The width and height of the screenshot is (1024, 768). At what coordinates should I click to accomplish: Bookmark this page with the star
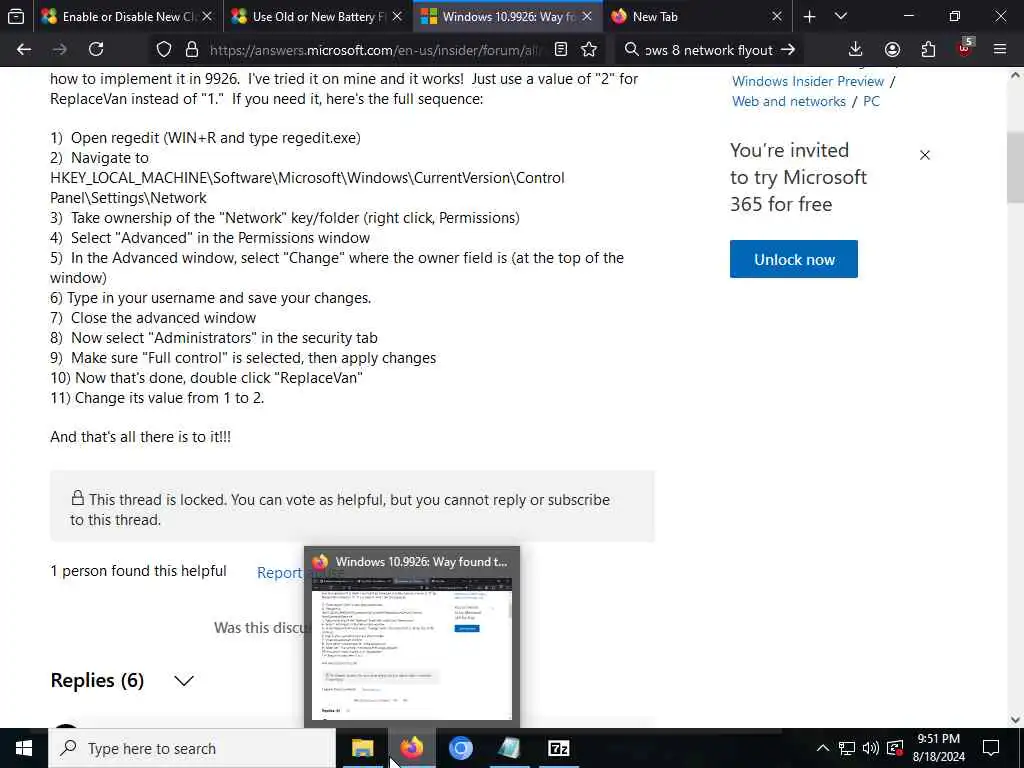click(x=589, y=50)
